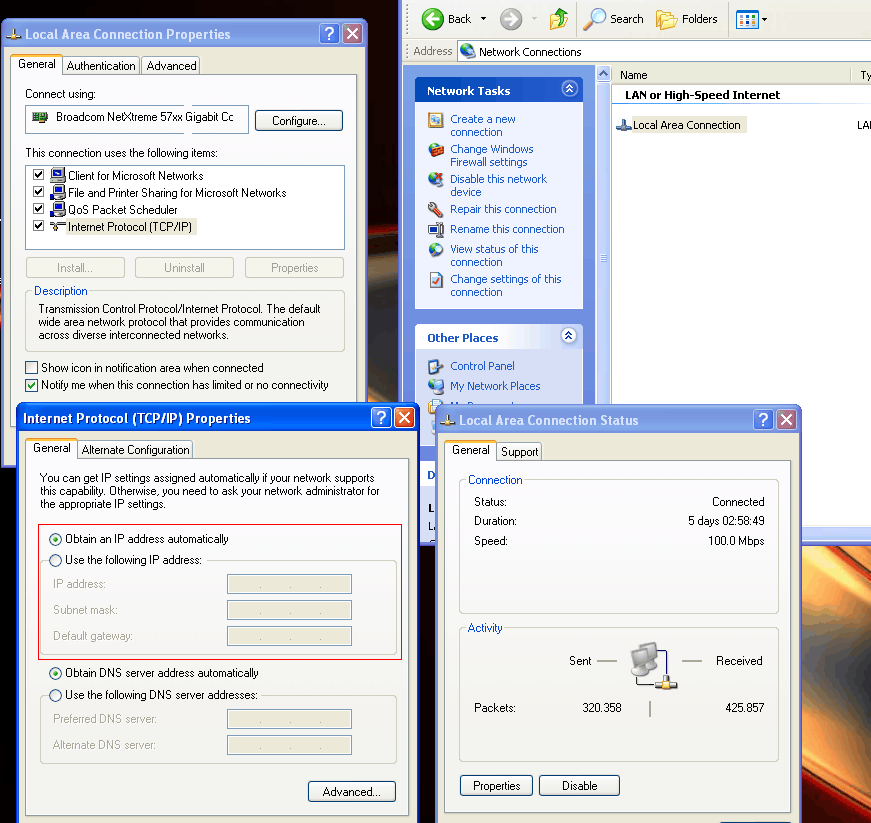Select Obtain an IP address automatically radio
871x823 pixels.
56,539
